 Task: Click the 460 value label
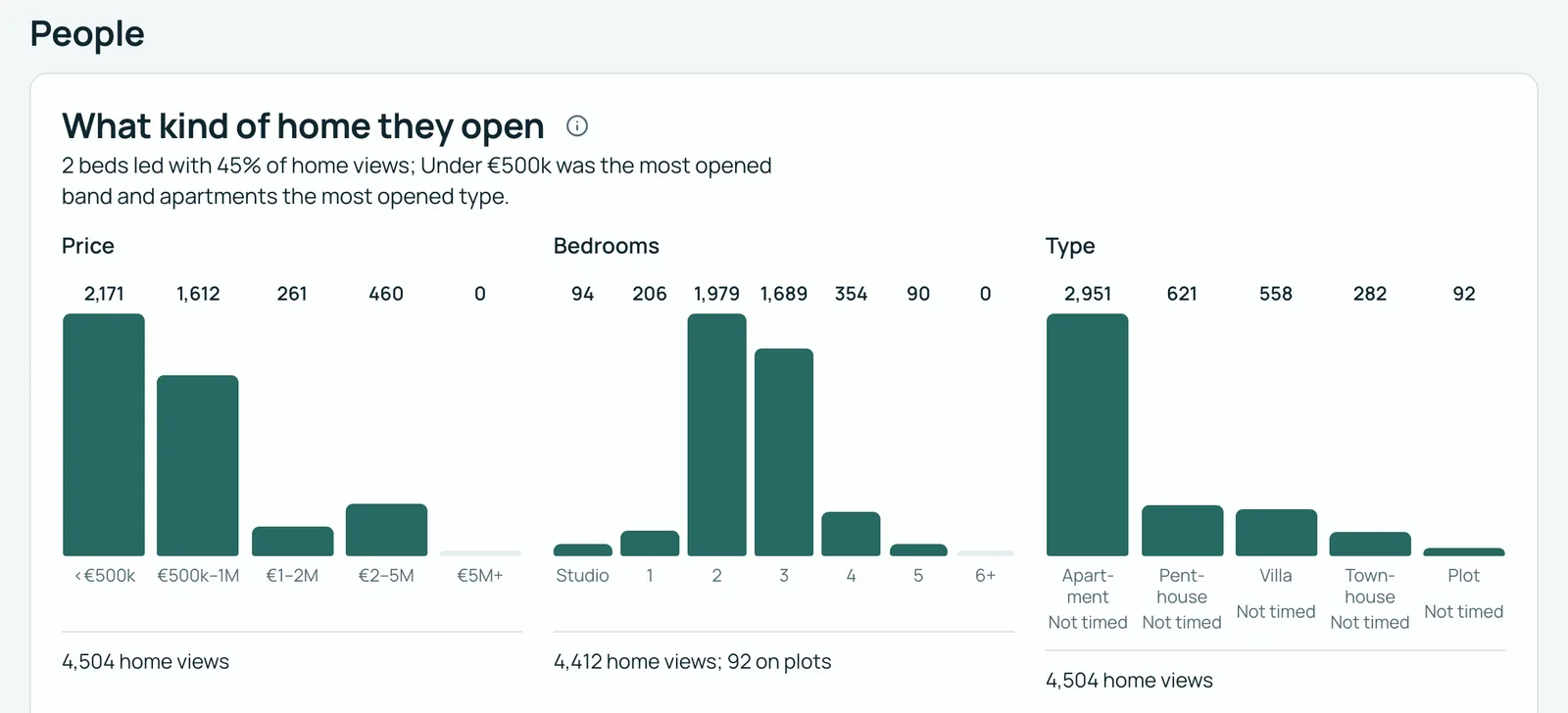[386, 294]
